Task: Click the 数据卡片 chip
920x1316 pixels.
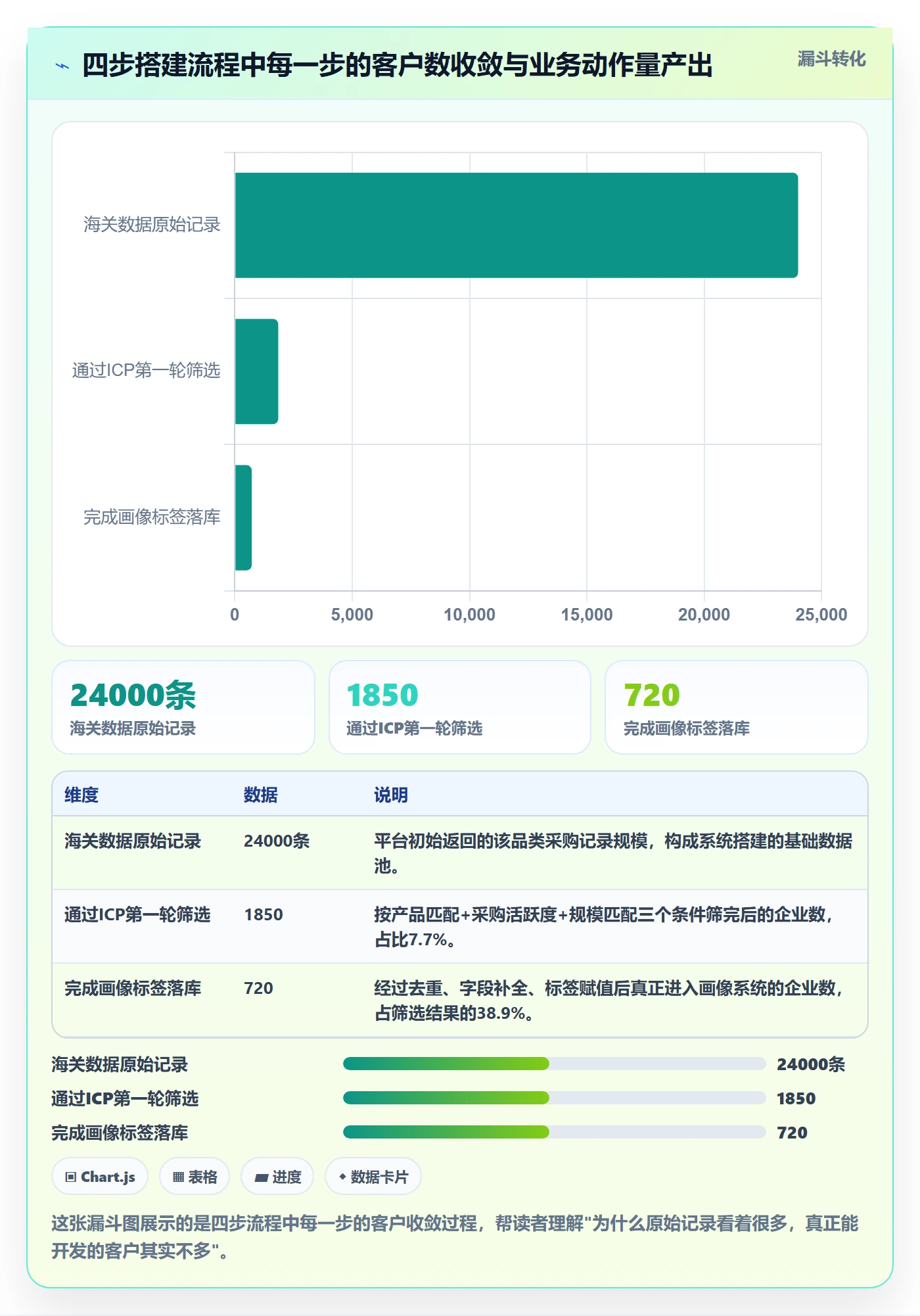Action: pyautogui.click(x=373, y=1177)
